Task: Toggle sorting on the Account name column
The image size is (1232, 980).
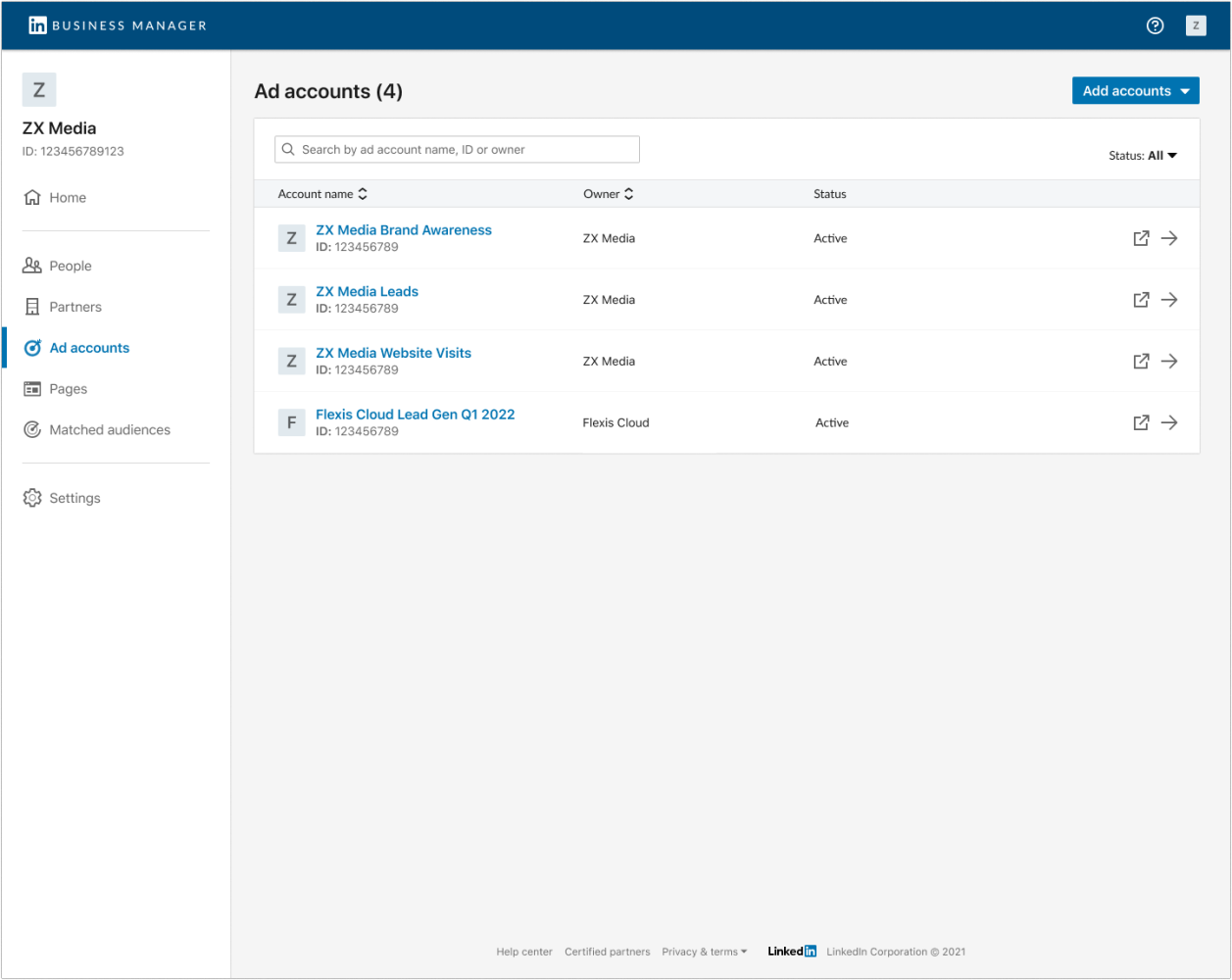Action: (x=362, y=193)
